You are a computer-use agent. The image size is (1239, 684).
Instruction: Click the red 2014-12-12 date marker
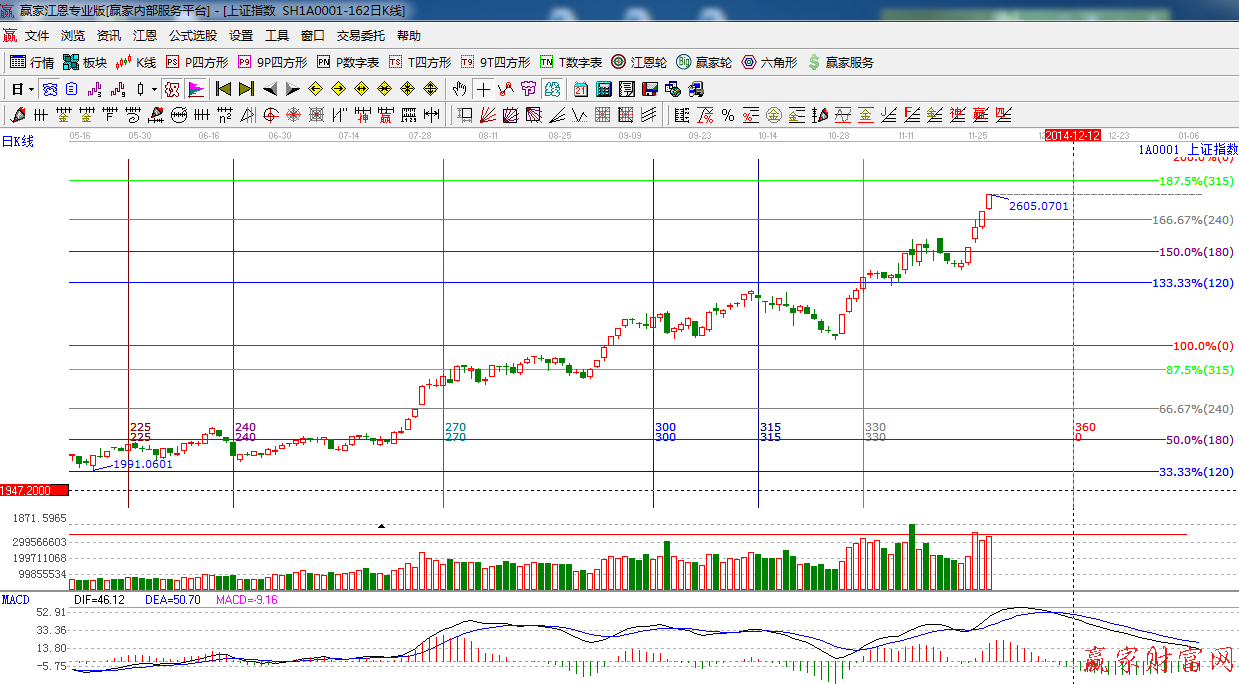(1072, 135)
